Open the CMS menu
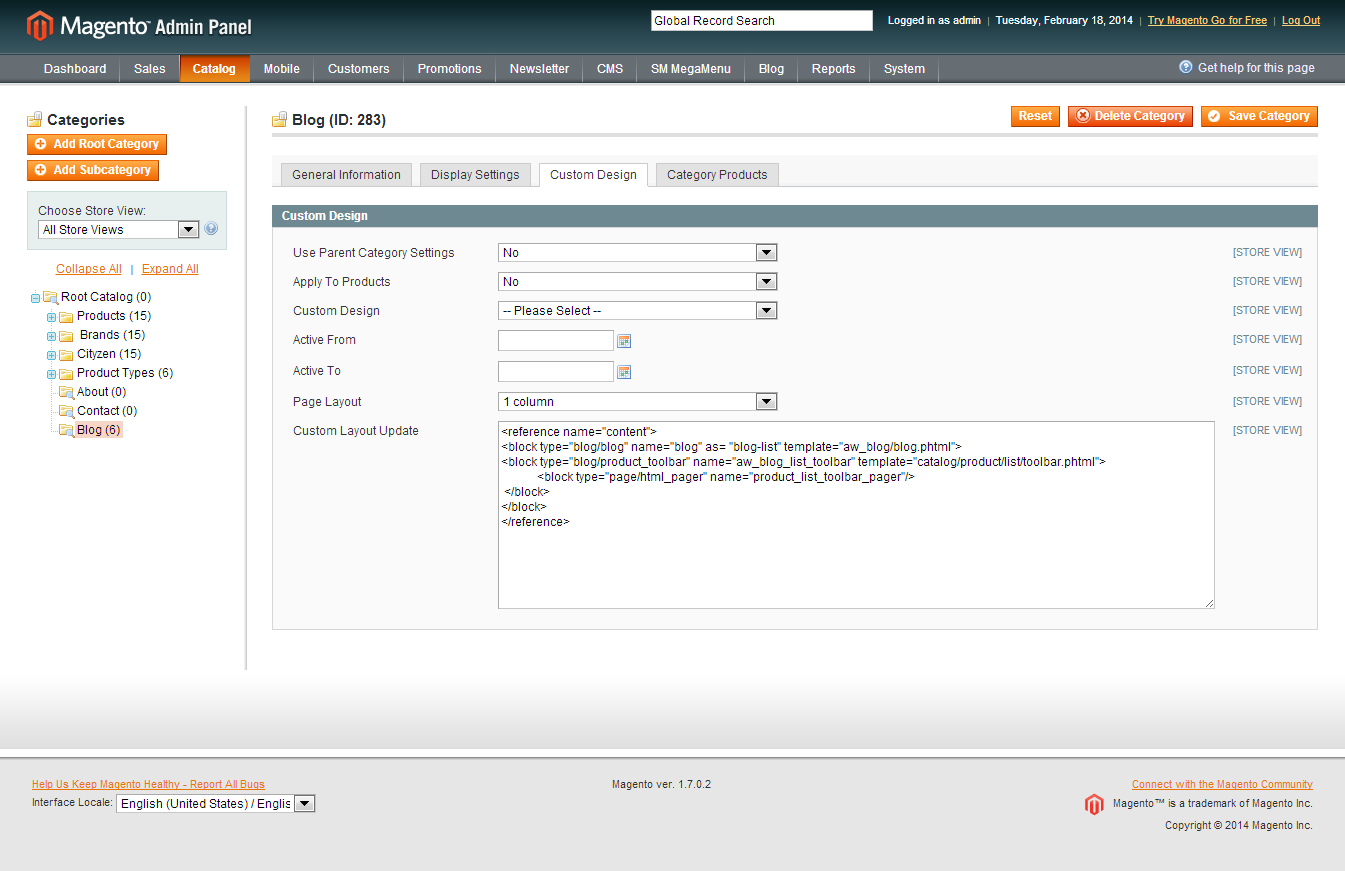The image size is (1345, 871). 610,69
